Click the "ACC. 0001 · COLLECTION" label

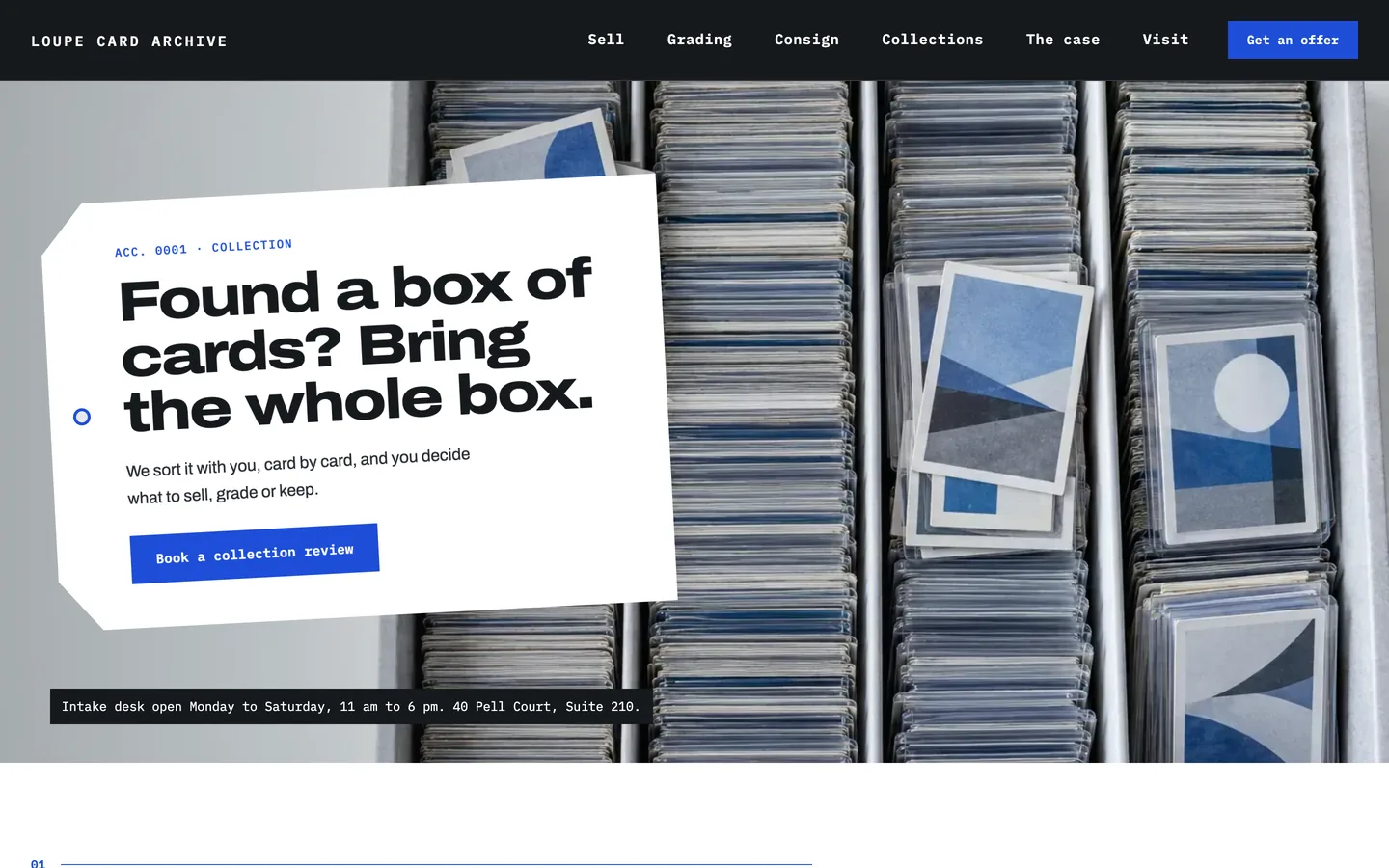pos(204,248)
